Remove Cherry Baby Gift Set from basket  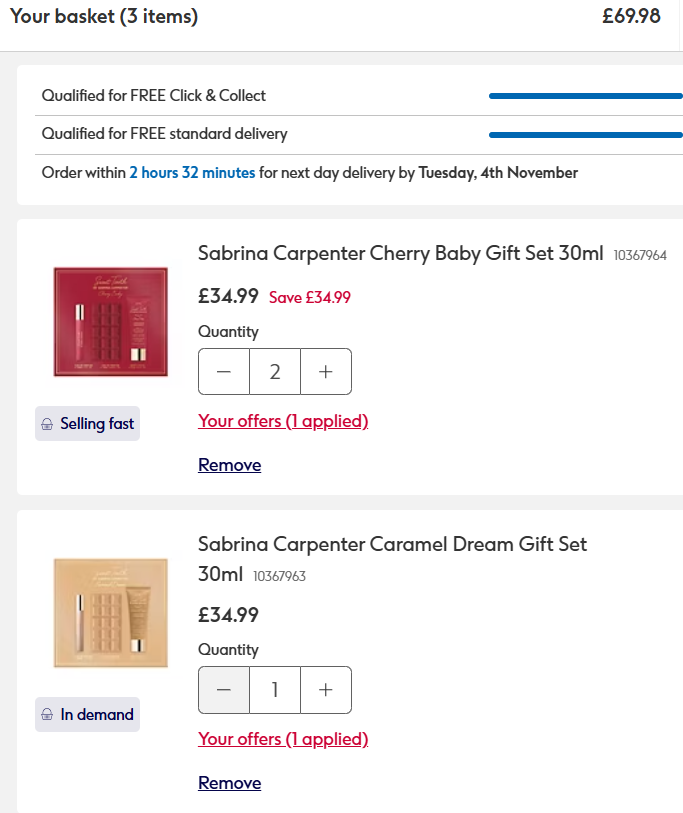click(229, 465)
